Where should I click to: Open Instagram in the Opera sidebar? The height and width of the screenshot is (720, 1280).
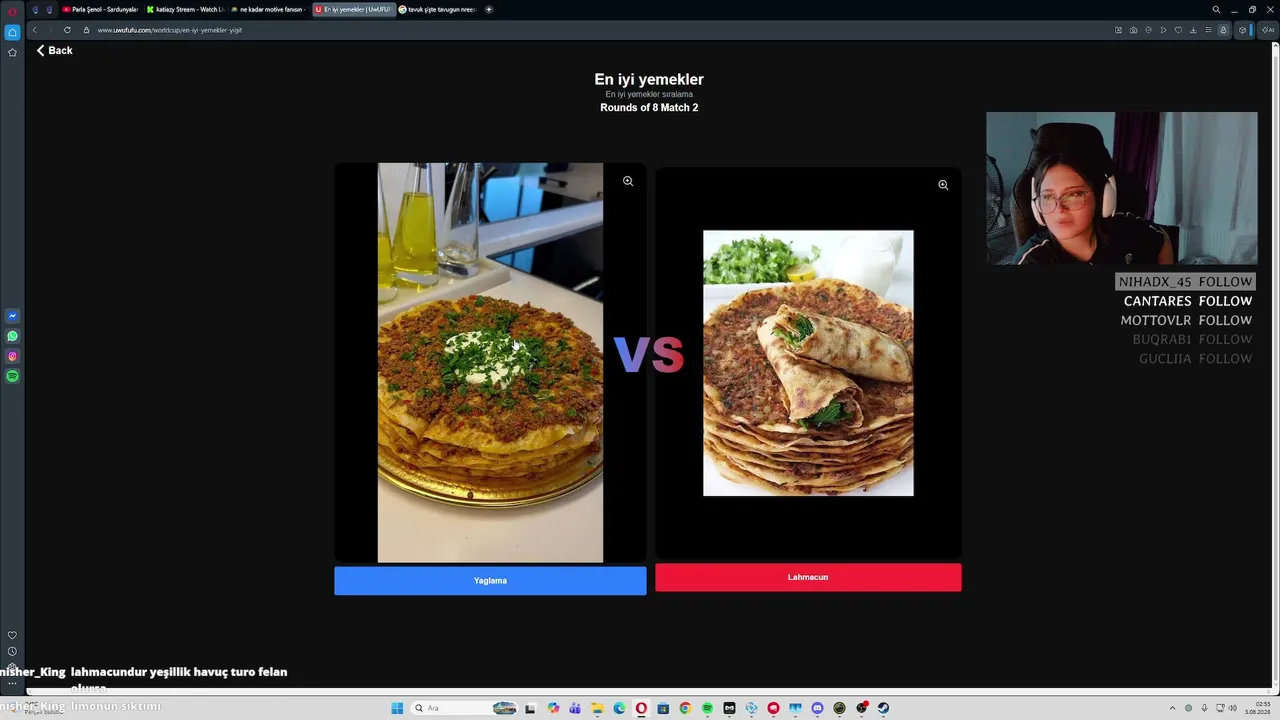(x=12, y=356)
